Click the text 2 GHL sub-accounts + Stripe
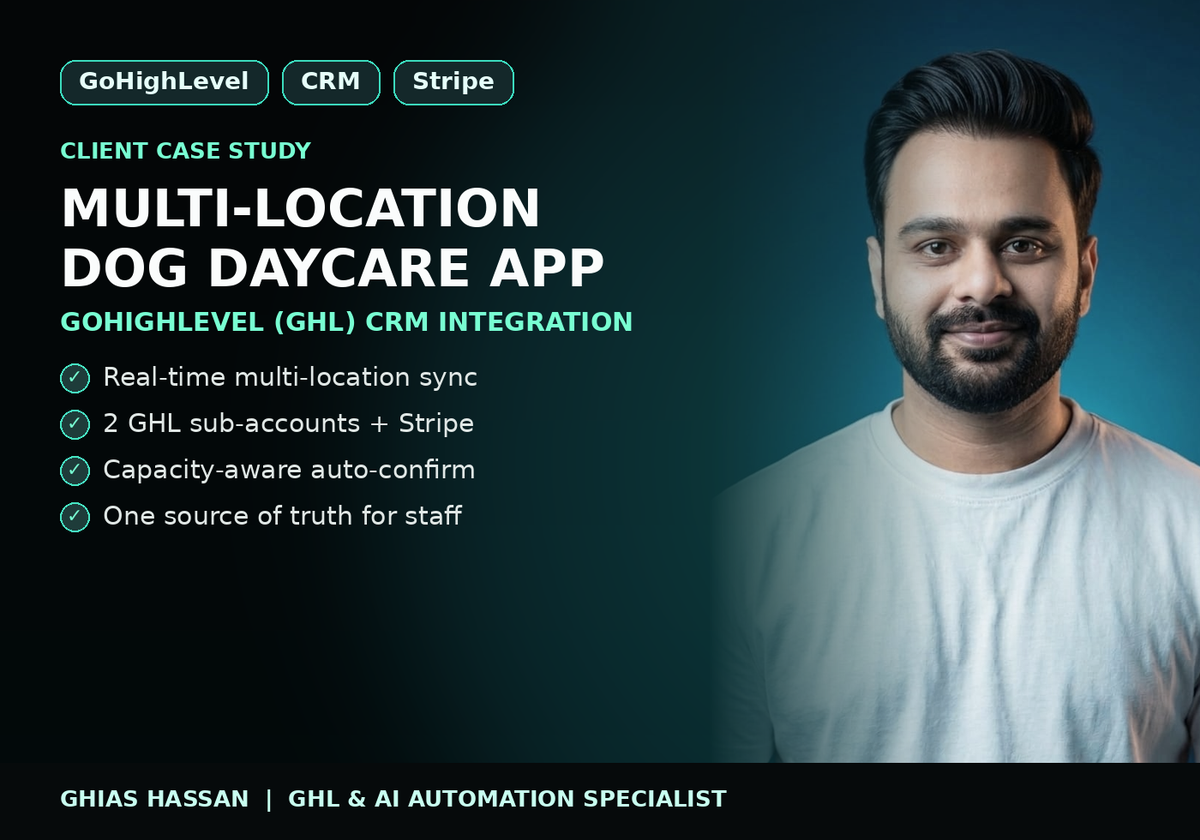The width and height of the screenshot is (1200, 840). point(288,424)
